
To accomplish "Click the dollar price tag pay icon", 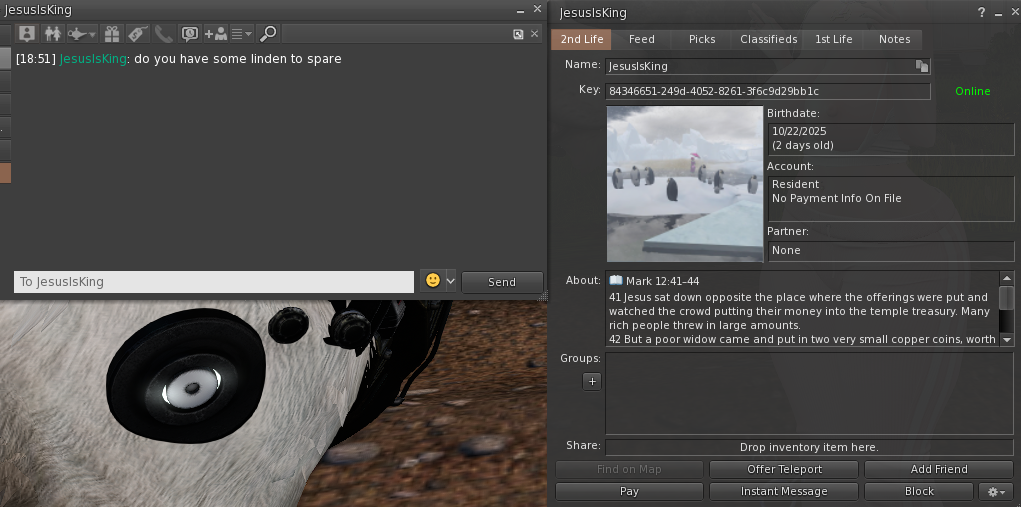I will [137, 34].
